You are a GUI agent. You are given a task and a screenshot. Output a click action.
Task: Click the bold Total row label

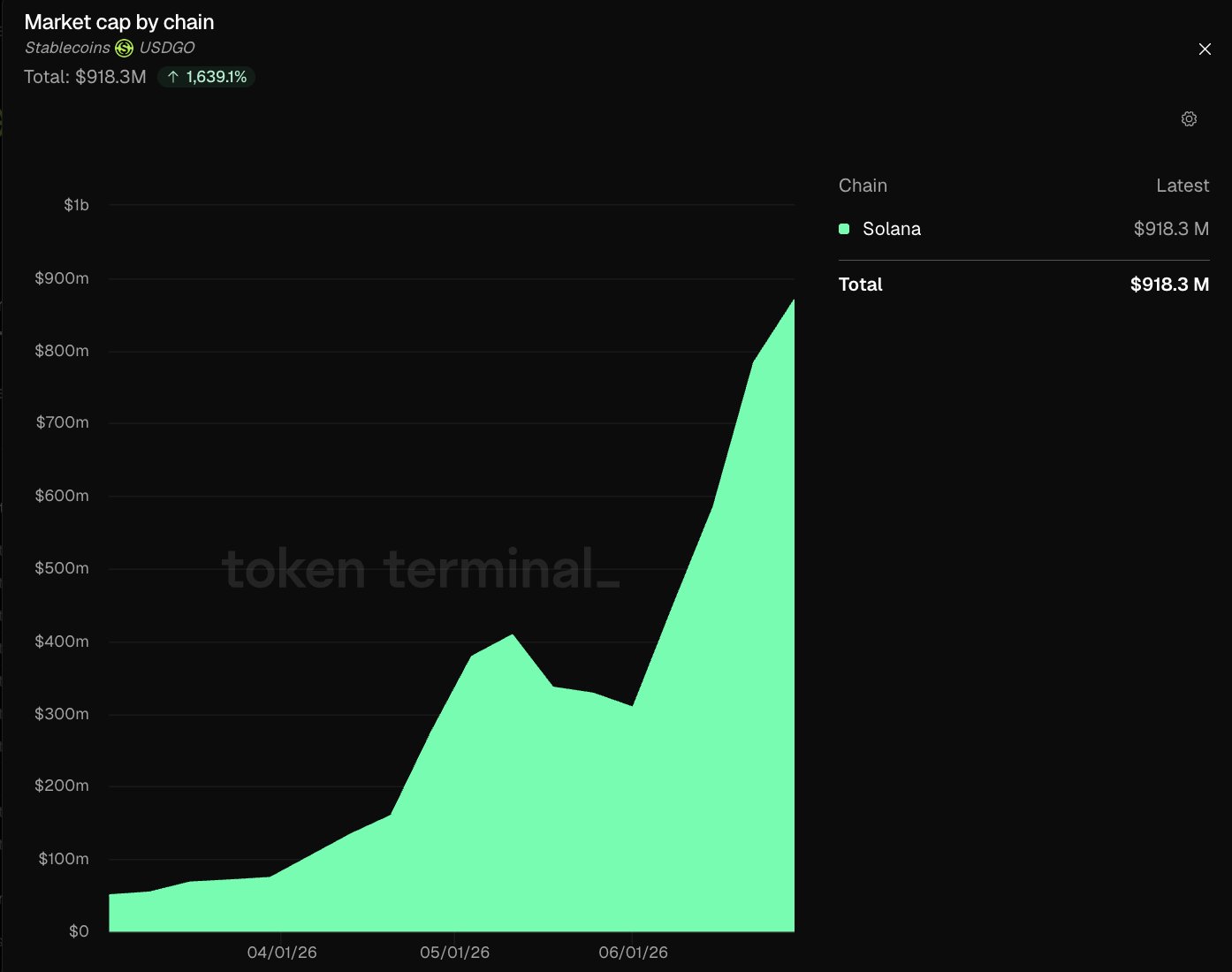coord(861,285)
